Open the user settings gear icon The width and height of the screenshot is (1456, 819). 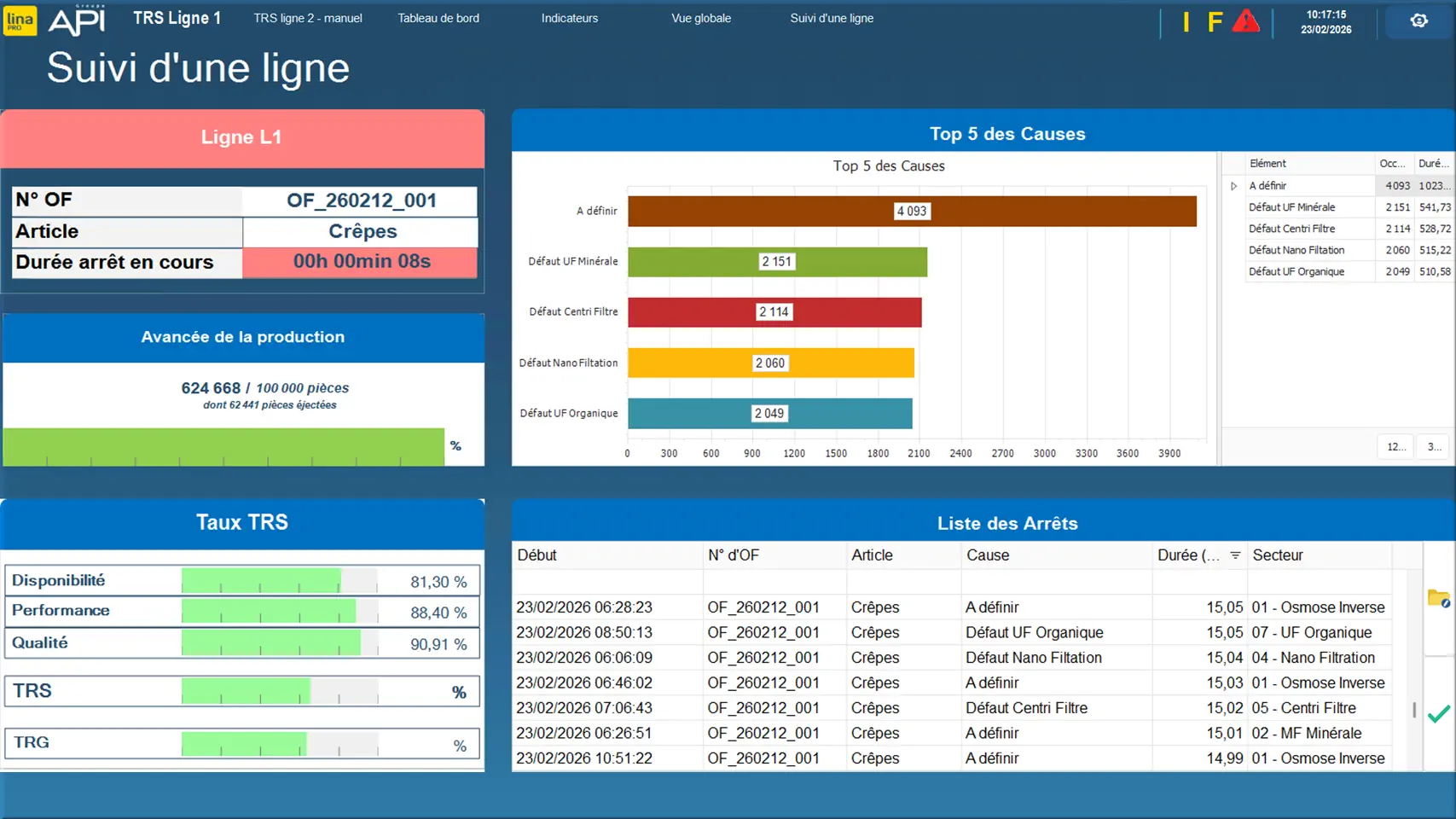[x=1418, y=21]
